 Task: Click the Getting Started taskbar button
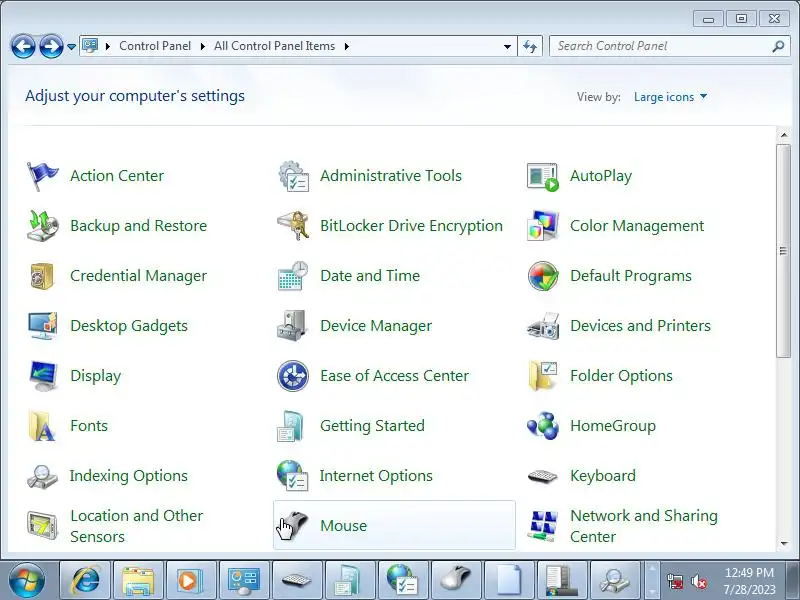pyautogui.click(x=350, y=581)
